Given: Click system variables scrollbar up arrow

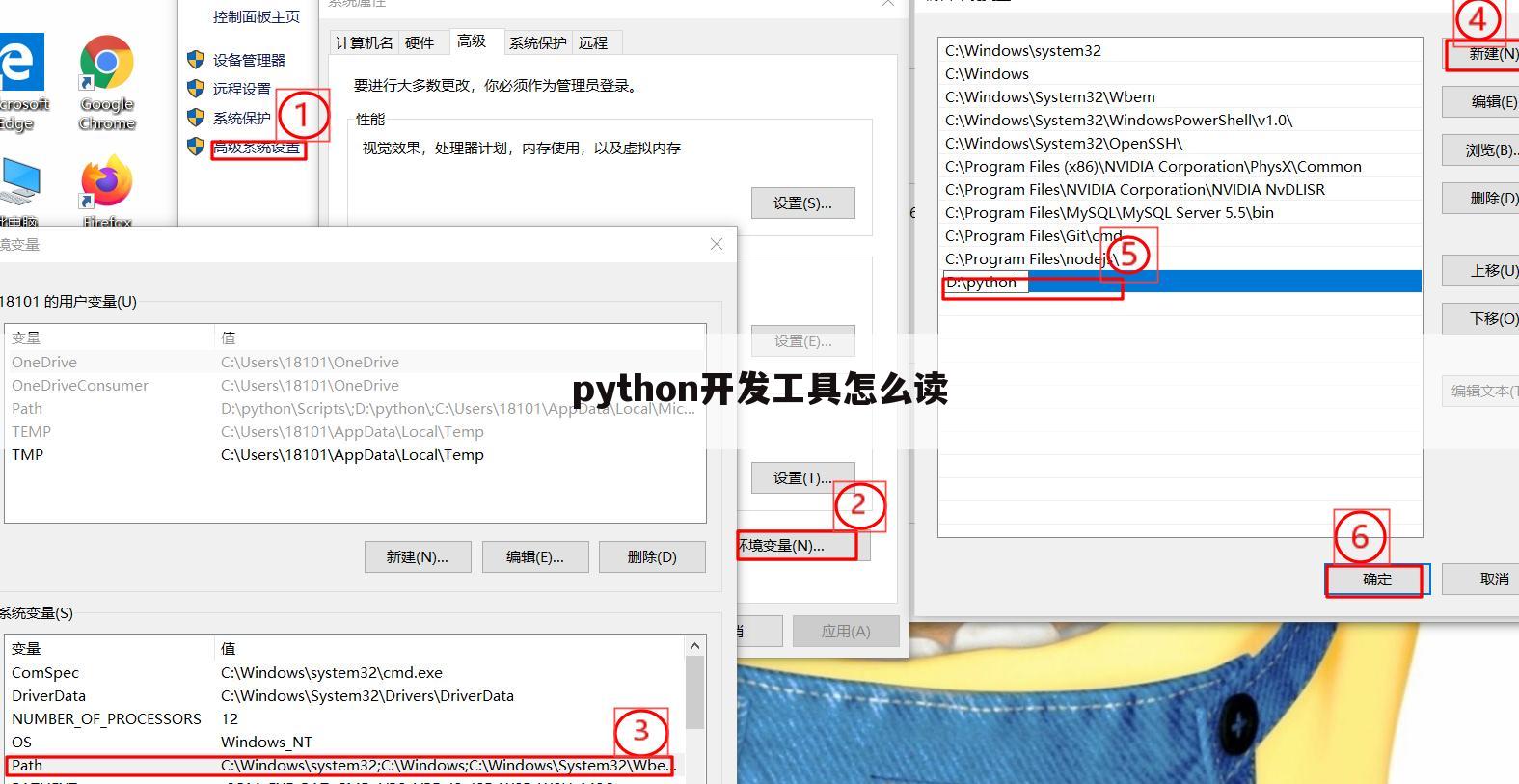Looking at the screenshot, I should [x=695, y=645].
